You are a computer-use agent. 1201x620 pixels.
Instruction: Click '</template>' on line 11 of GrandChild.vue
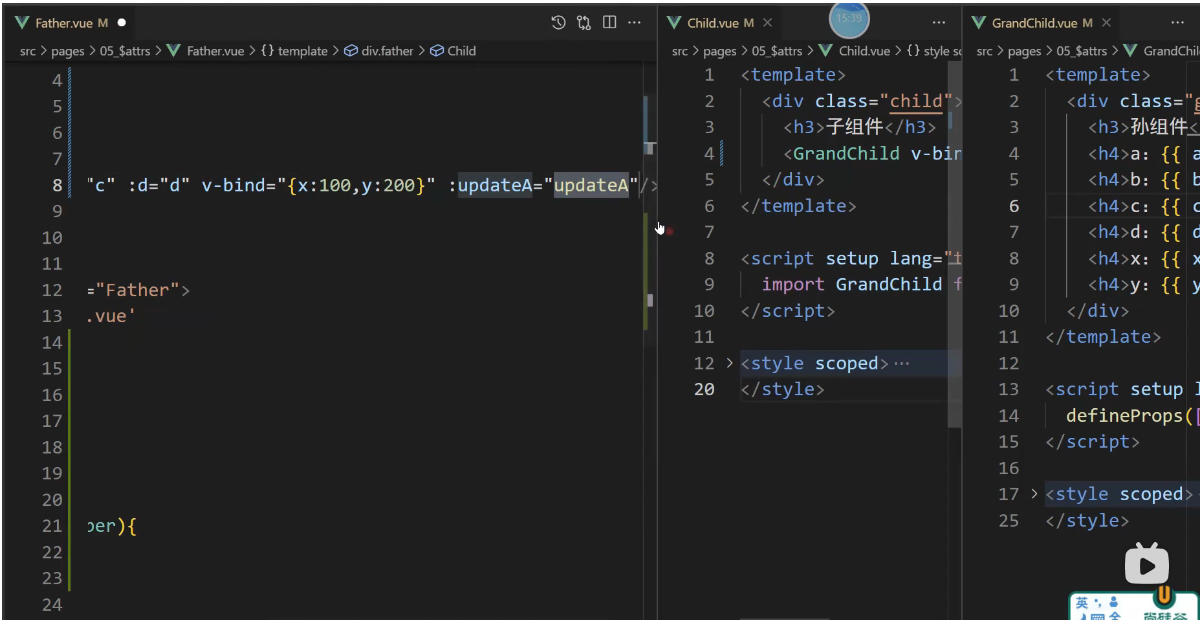tap(1103, 337)
